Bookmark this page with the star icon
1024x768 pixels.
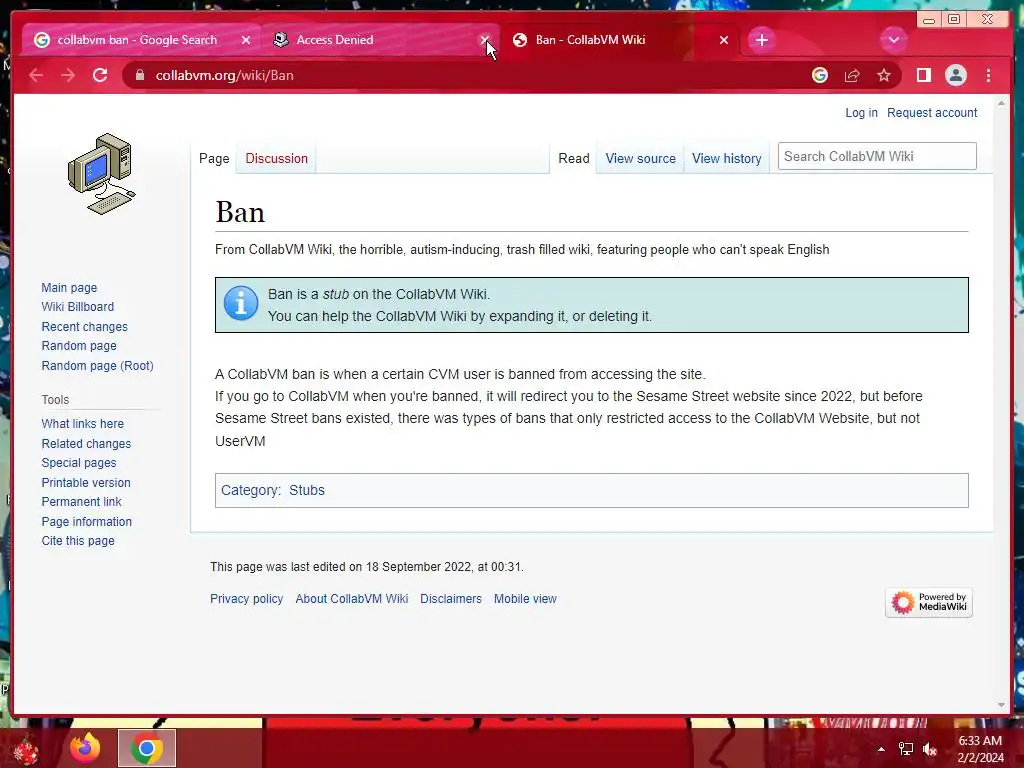coord(884,75)
